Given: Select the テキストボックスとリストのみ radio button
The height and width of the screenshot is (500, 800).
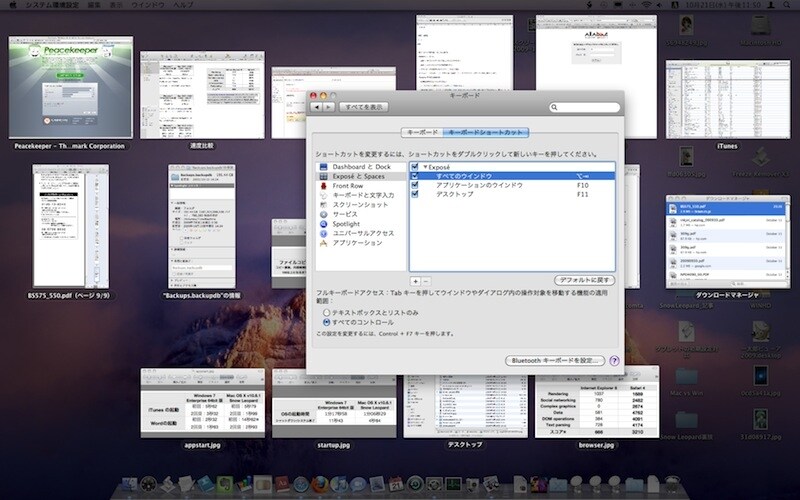Looking at the screenshot, I should tap(326, 313).
